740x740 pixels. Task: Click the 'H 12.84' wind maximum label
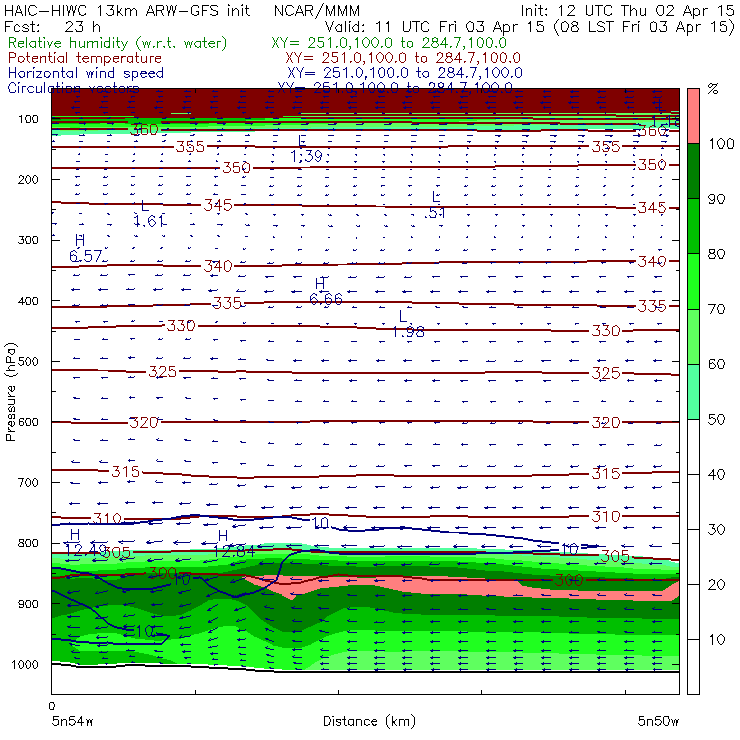[233, 543]
